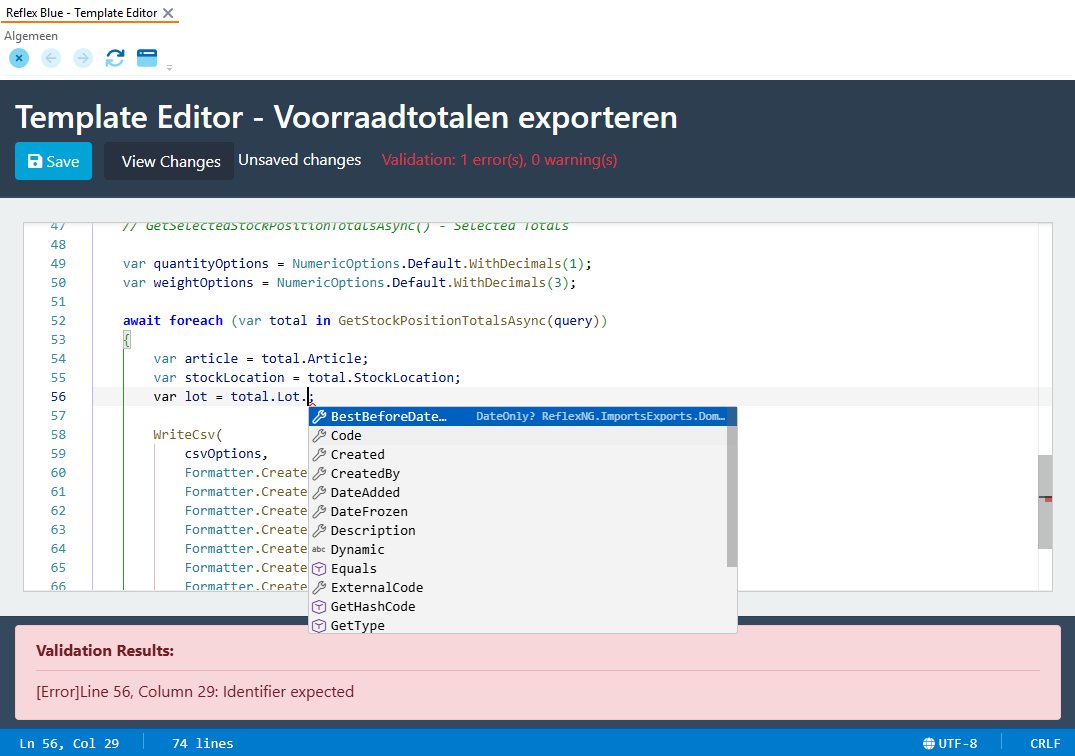Click the back arrow navigation icon

pos(51,58)
